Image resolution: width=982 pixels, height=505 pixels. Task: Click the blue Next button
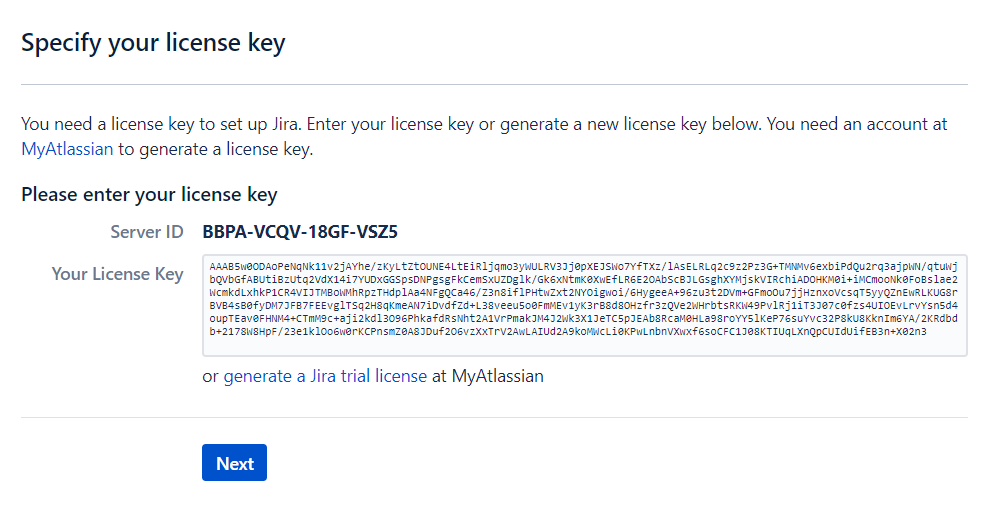pos(234,462)
